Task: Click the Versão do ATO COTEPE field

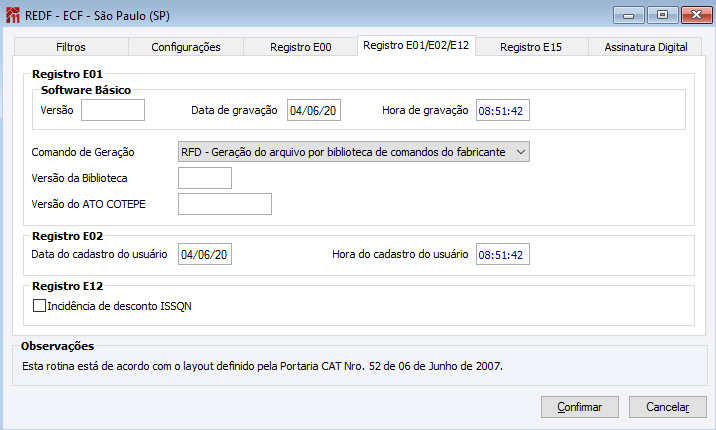Action: pyautogui.click(x=224, y=204)
